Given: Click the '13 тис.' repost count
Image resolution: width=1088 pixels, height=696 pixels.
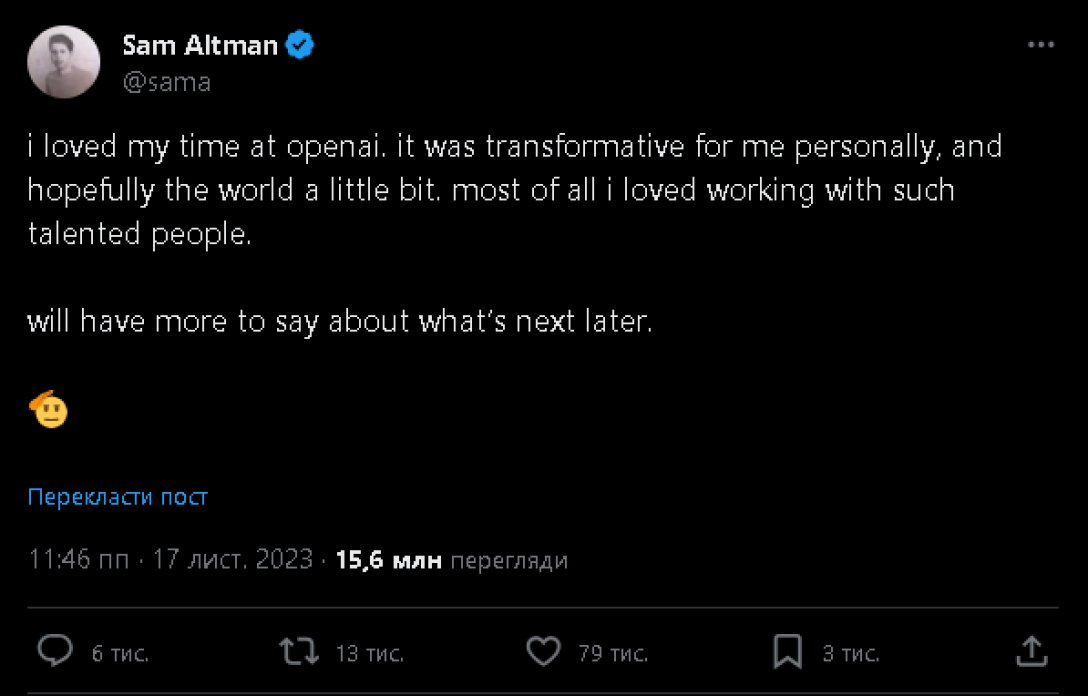Looking at the screenshot, I should (x=369, y=654).
